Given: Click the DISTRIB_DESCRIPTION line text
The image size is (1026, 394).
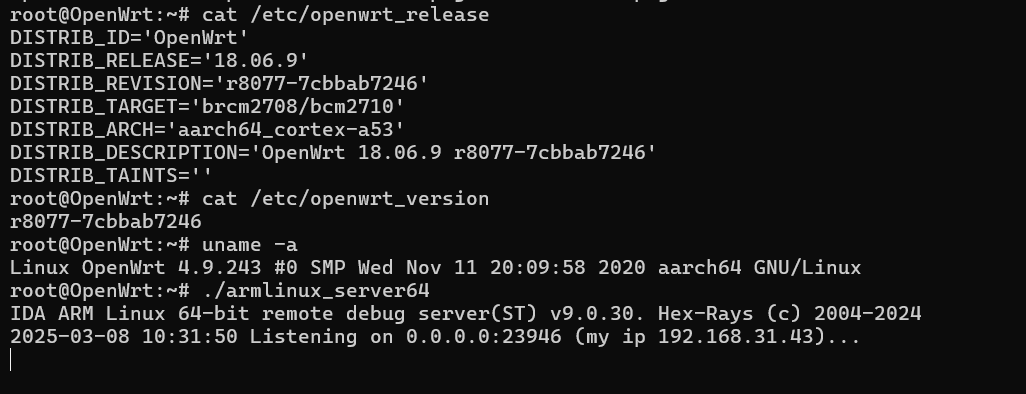Looking at the screenshot, I should (x=333, y=152).
